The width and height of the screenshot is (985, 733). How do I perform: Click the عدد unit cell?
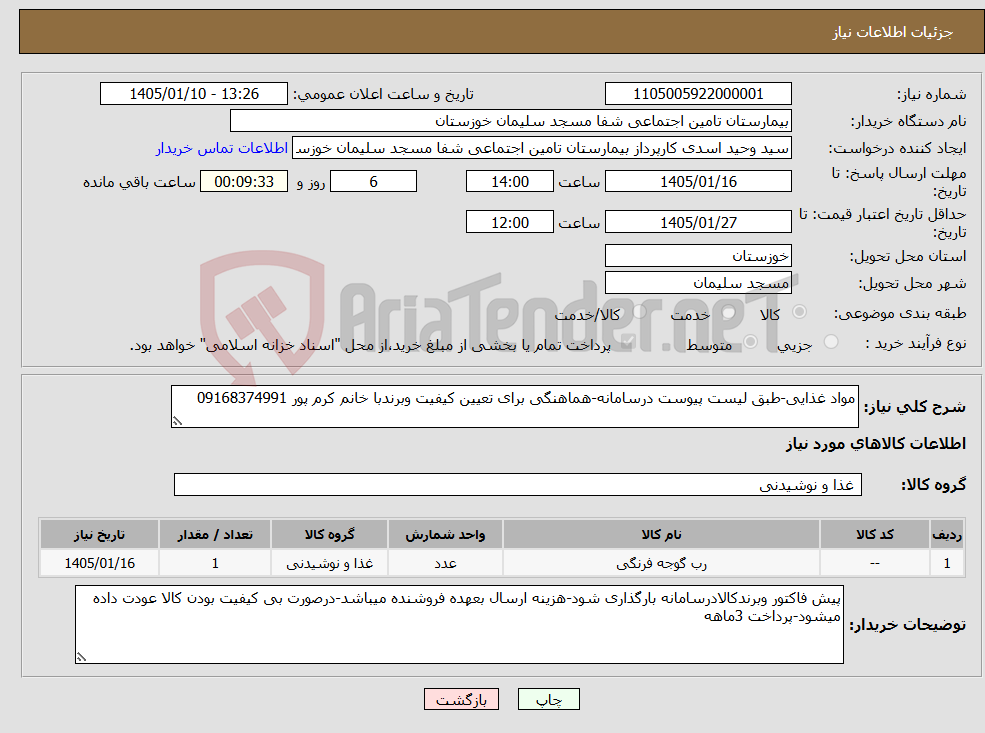(x=445, y=563)
